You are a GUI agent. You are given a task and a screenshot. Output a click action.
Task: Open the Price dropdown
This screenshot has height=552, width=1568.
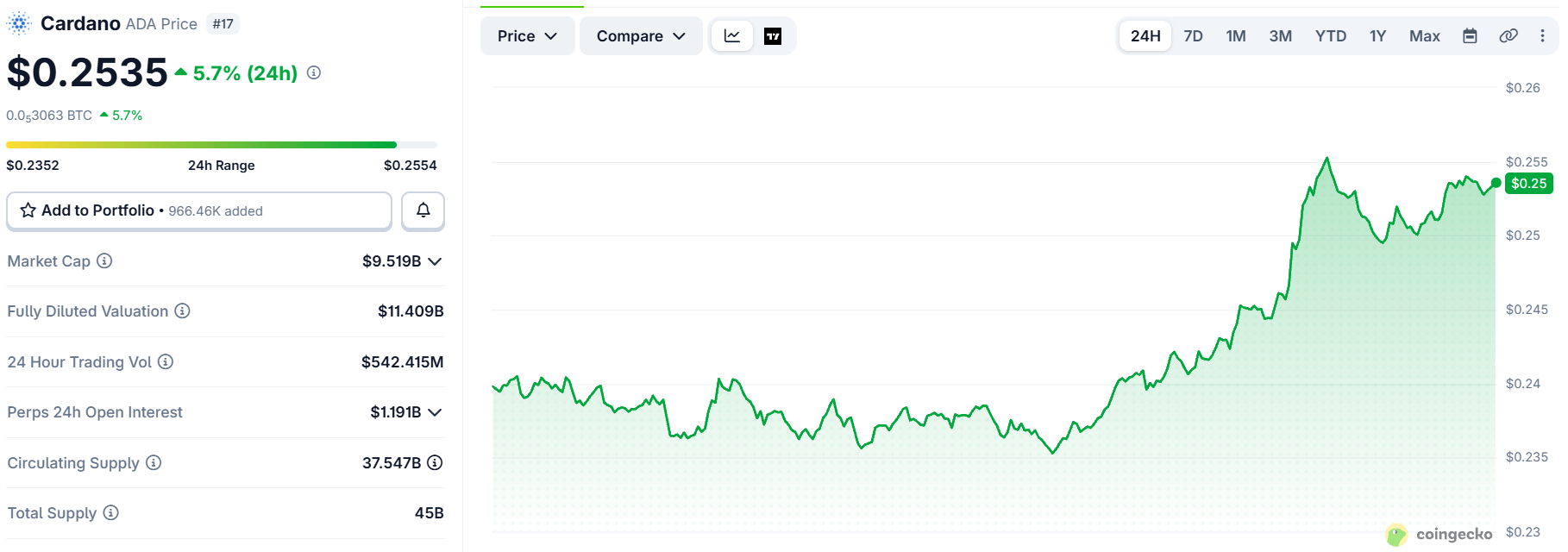tap(527, 36)
